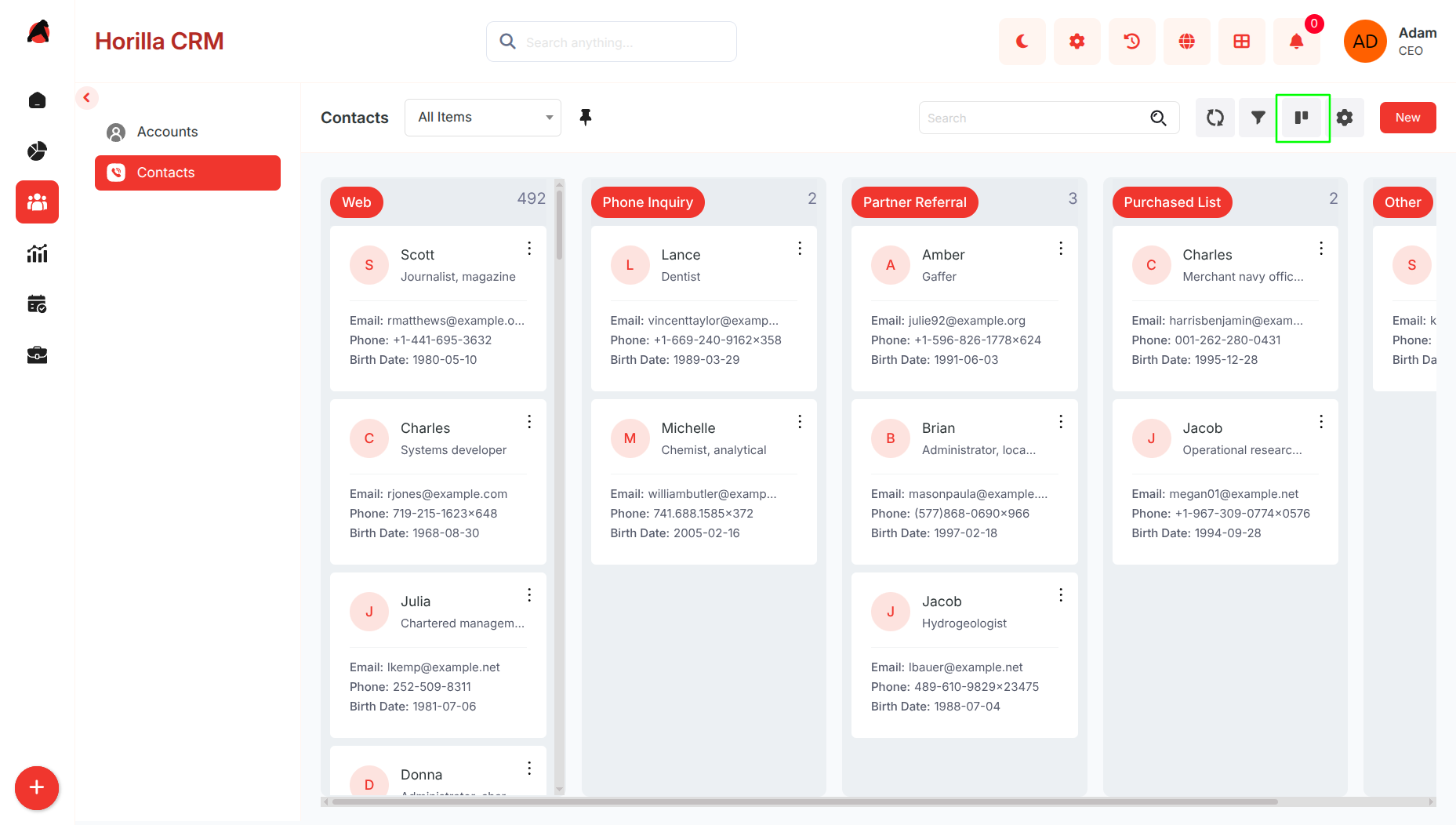Collapse the side menu with the chevron
The image size is (1456, 825).
pyautogui.click(x=87, y=98)
